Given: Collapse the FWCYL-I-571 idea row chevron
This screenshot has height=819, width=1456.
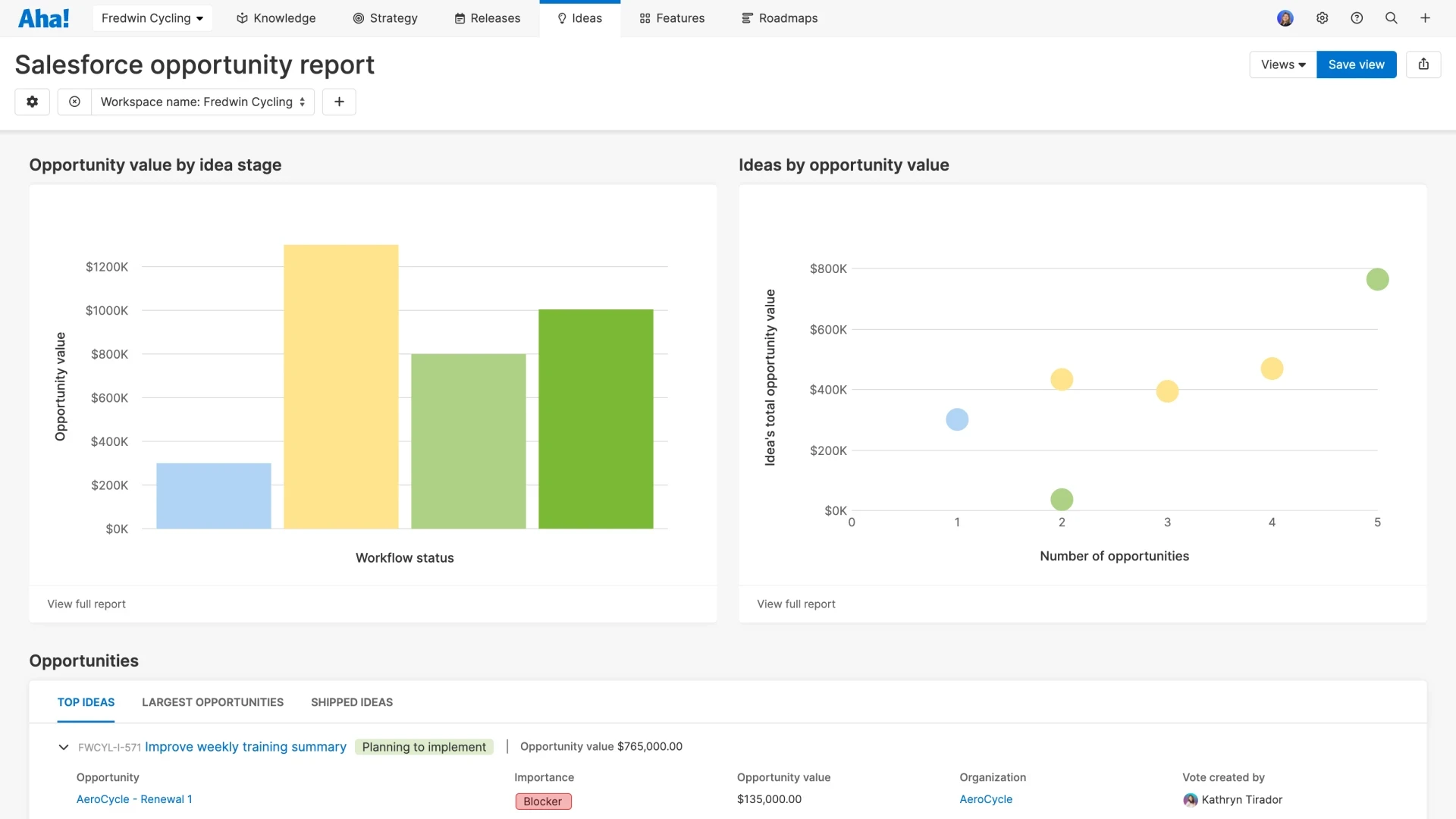Looking at the screenshot, I should tap(62, 747).
